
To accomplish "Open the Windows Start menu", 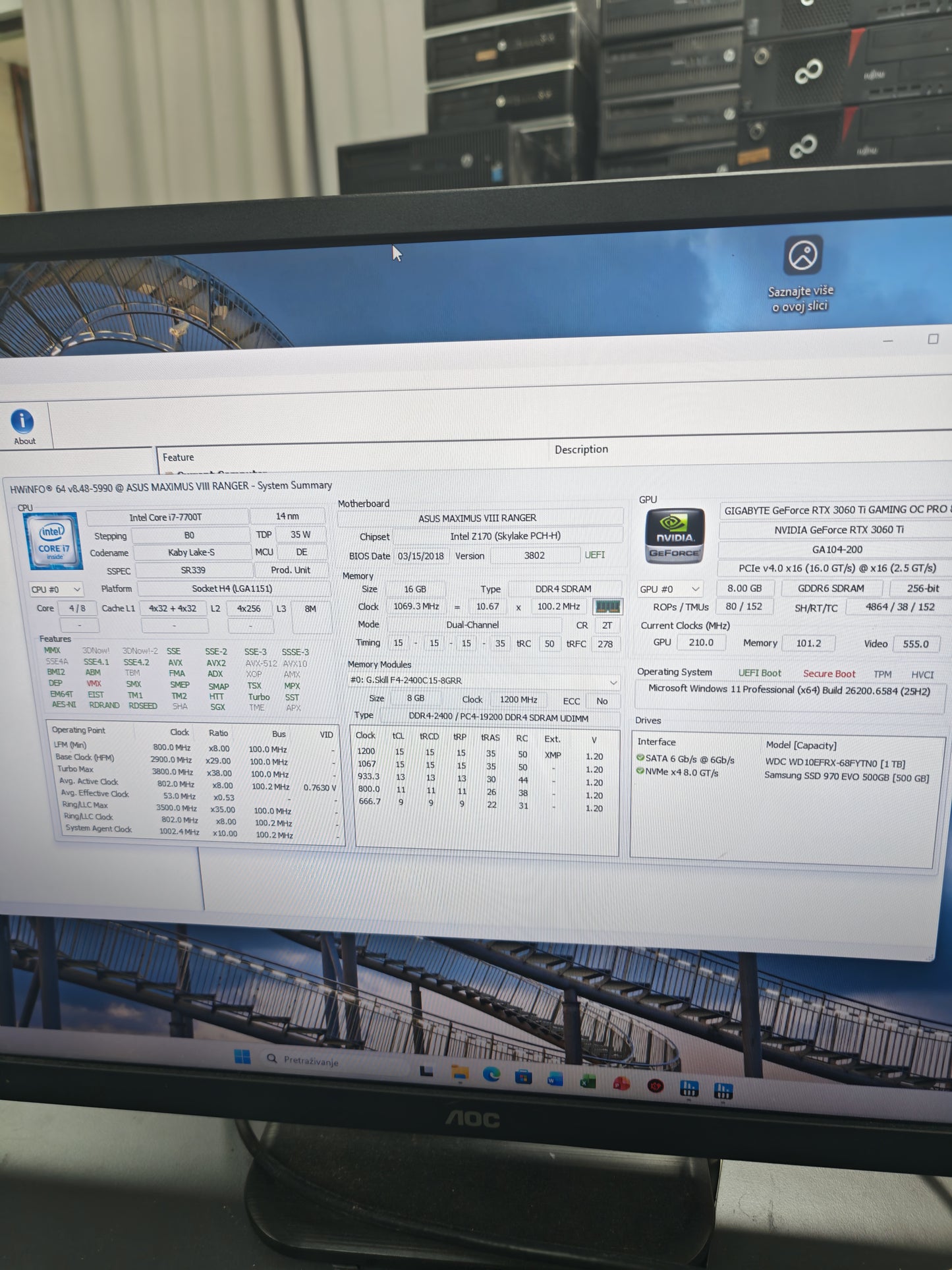I will [242, 1056].
